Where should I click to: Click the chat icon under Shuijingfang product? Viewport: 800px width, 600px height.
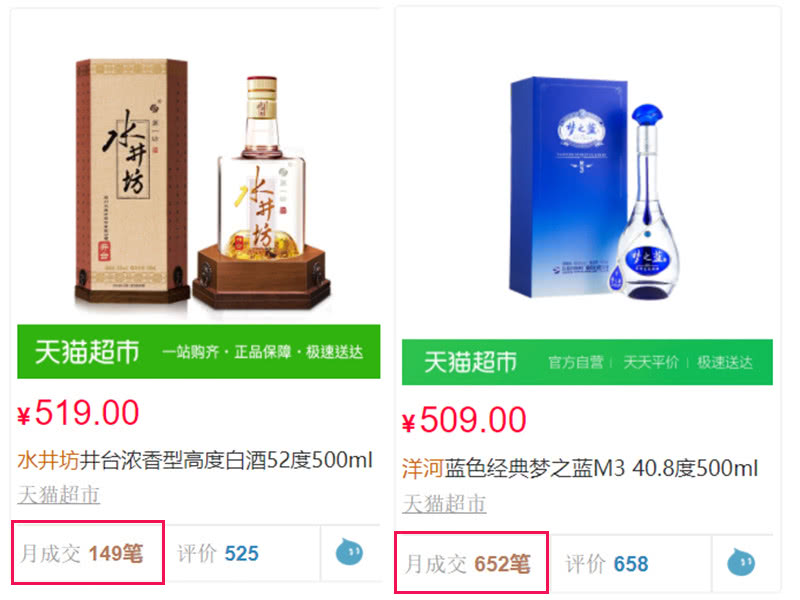point(349,552)
